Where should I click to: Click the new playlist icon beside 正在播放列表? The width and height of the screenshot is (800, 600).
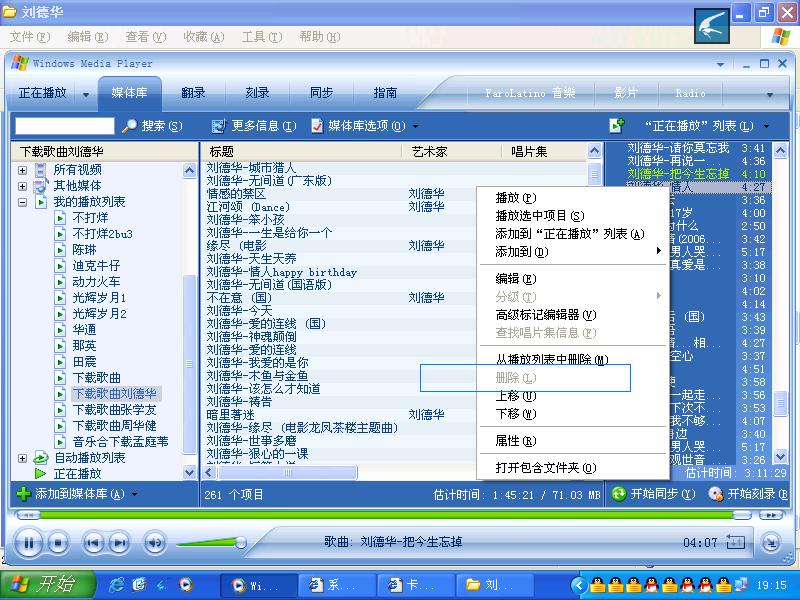coord(616,126)
